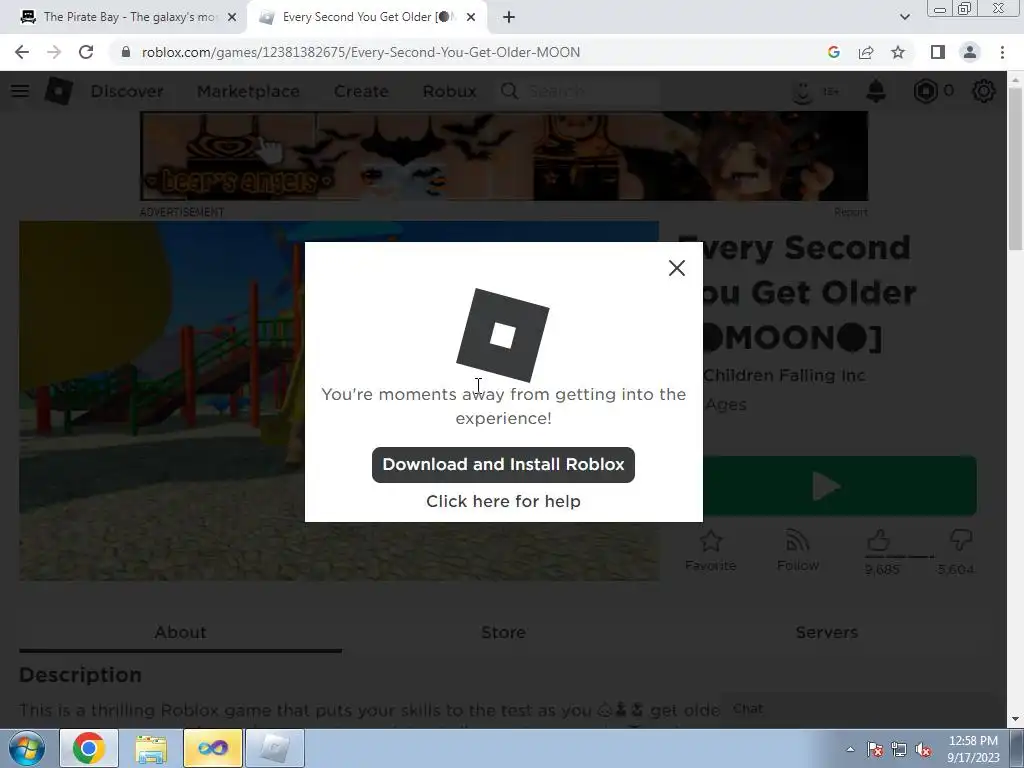Report the advertisement
This screenshot has width=1024, height=768.
click(850, 212)
